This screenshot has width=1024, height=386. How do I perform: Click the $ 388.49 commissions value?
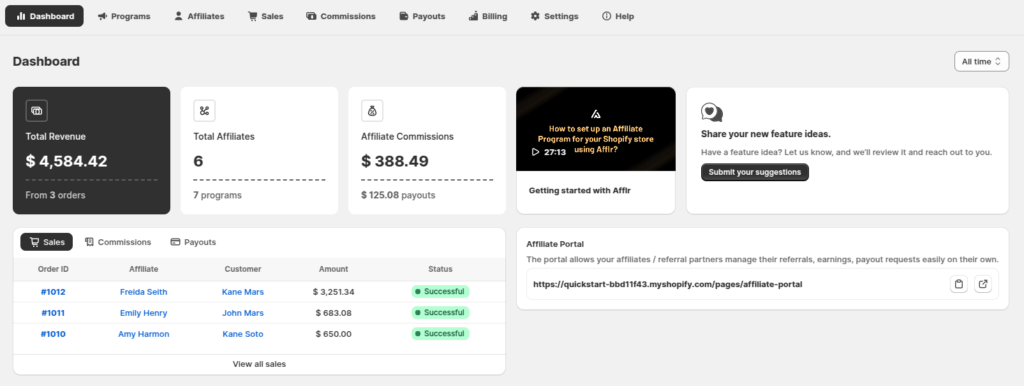pos(394,161)
